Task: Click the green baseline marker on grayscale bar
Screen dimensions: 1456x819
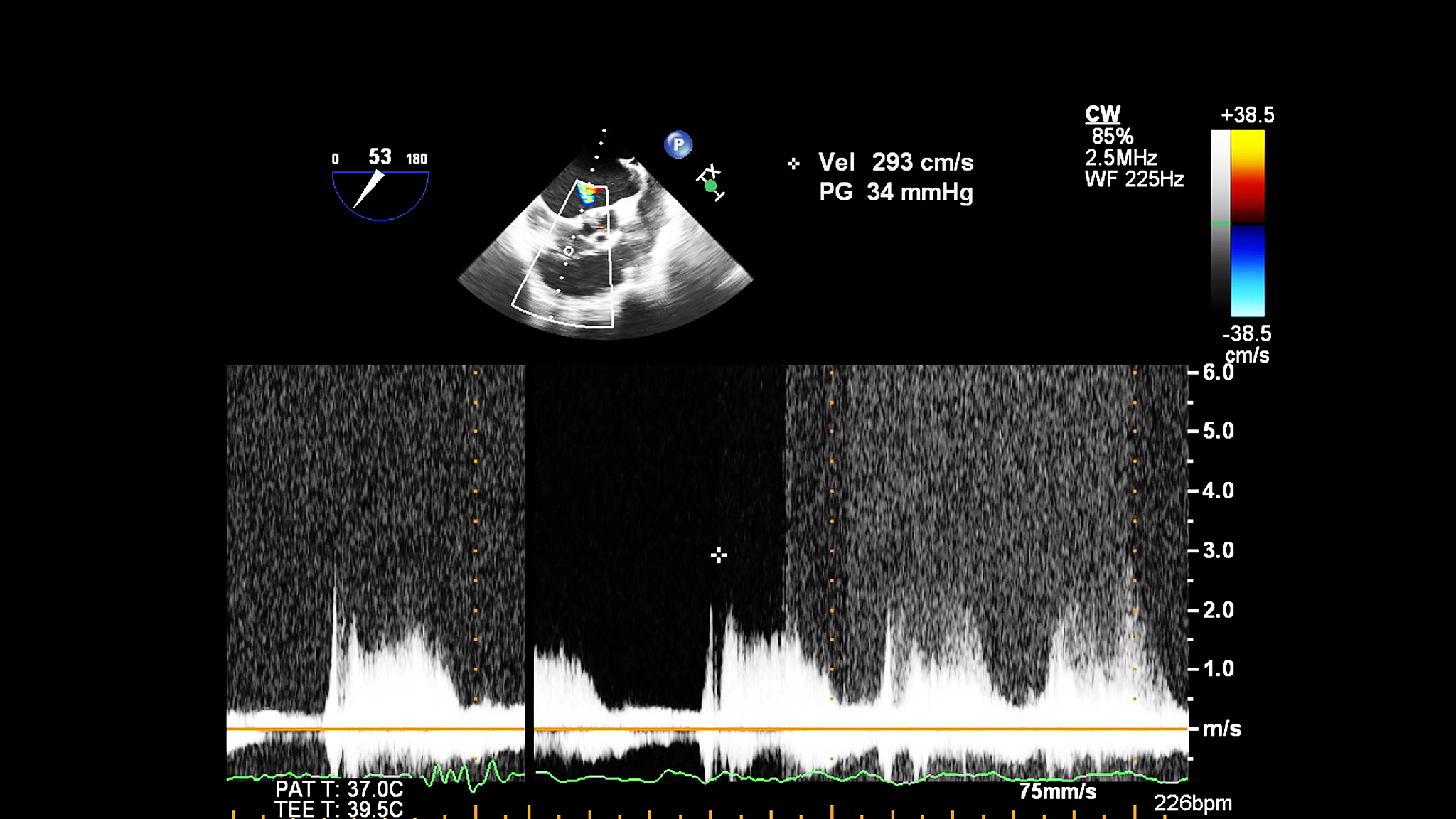Action: [x=1220, y=223]
